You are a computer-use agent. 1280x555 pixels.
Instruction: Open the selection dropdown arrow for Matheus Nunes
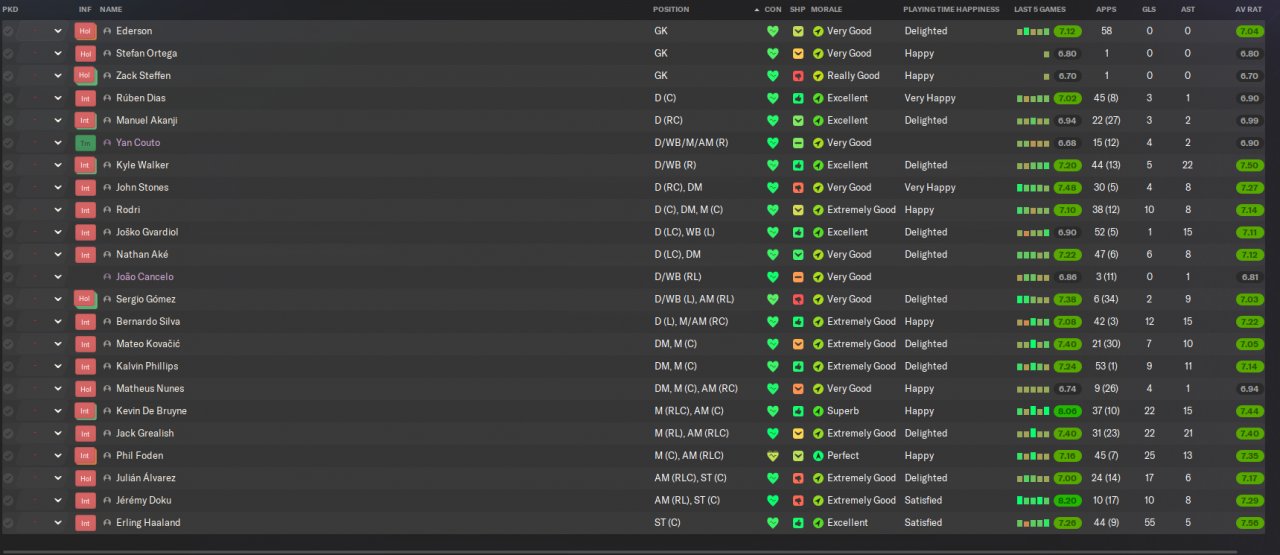click(58, 389)
